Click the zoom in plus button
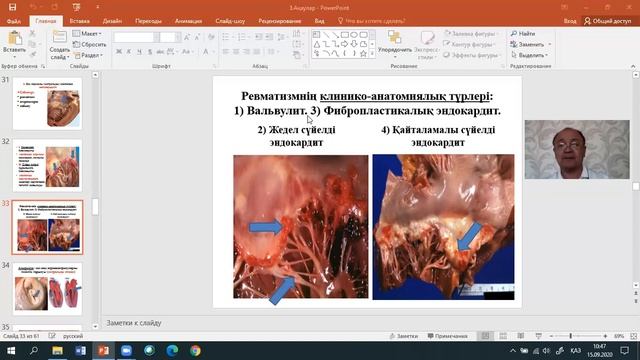This screenshot has height=360, width=640. [605, 336]
